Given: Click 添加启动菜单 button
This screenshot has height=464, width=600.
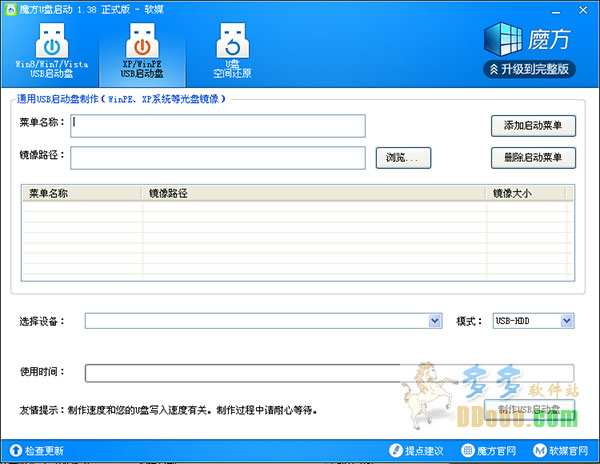Looking at the screenshot, I should click(533, 125).
